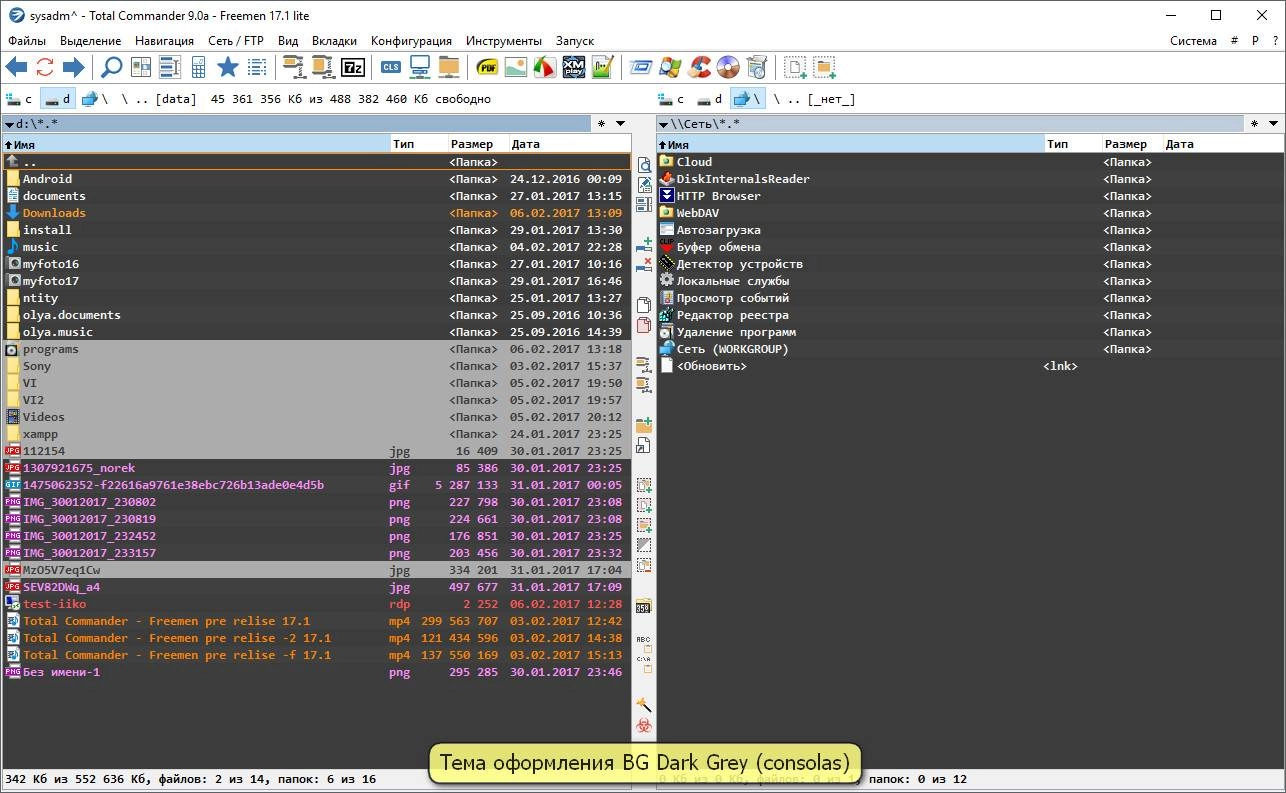
Task: Click the CLS toolbar icon
Action: pos(391,67)
